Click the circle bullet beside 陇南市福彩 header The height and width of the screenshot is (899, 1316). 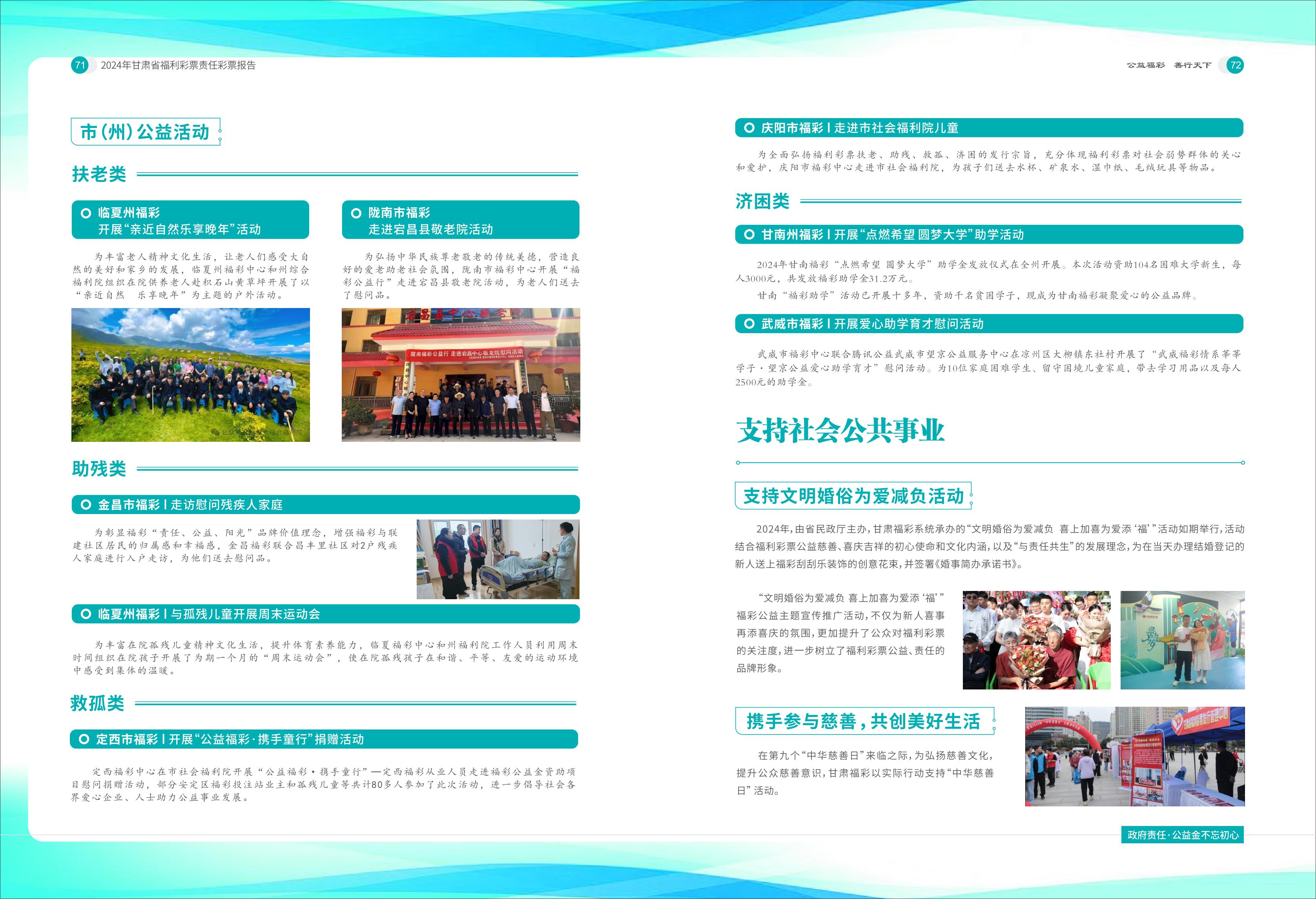356,213
